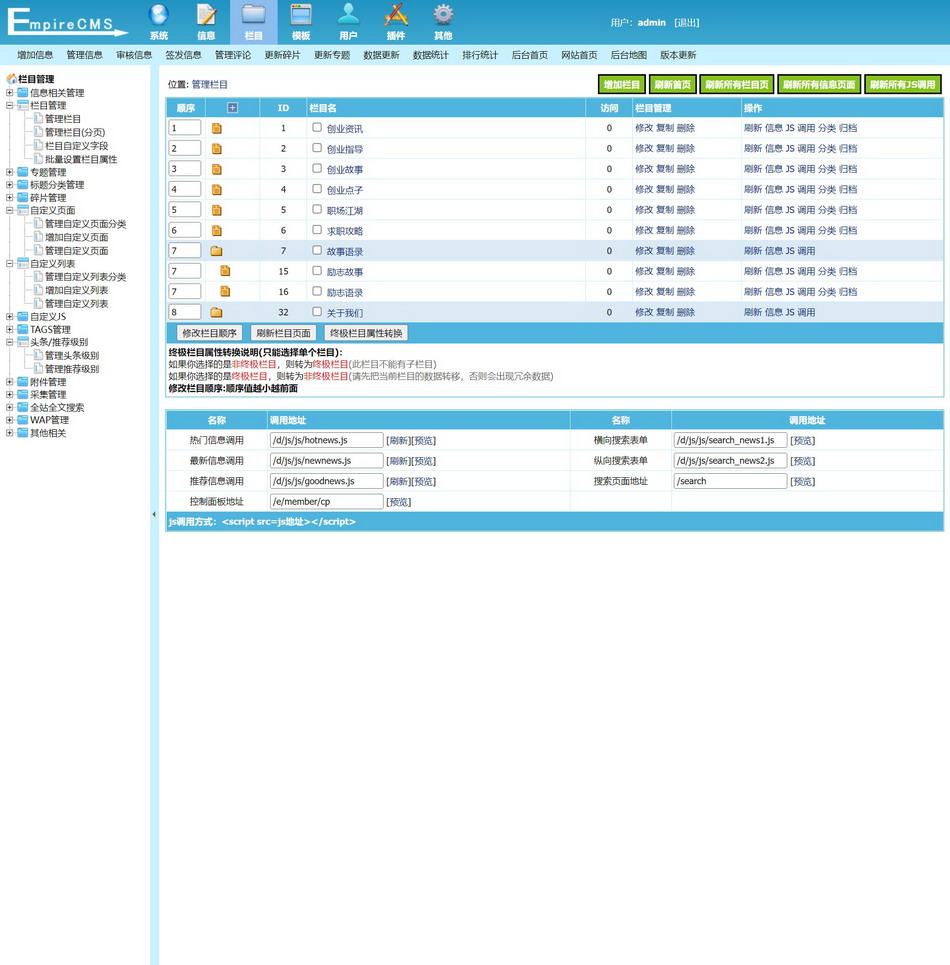This screenshot has width=950, height=965.
Task: Click the page icon for 创业指导 row
Action: tap(217, 149)
